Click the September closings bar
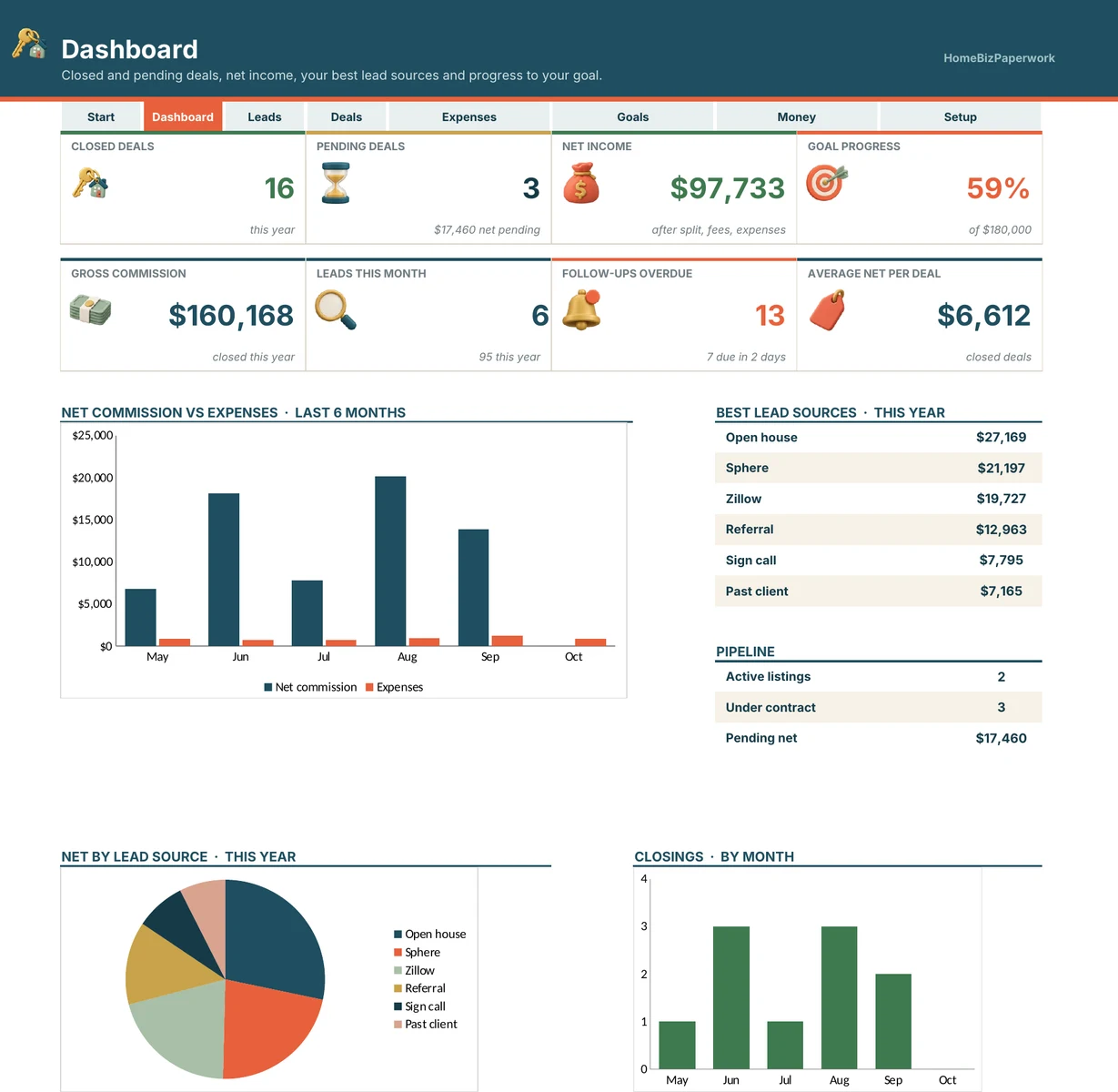The image size is (1118, 1092). click(893, 1022)
